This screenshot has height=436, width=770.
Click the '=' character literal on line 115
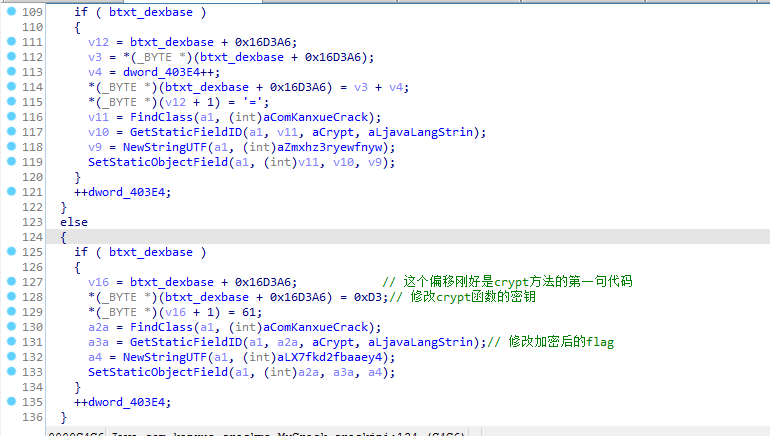(x=252, y=102)
